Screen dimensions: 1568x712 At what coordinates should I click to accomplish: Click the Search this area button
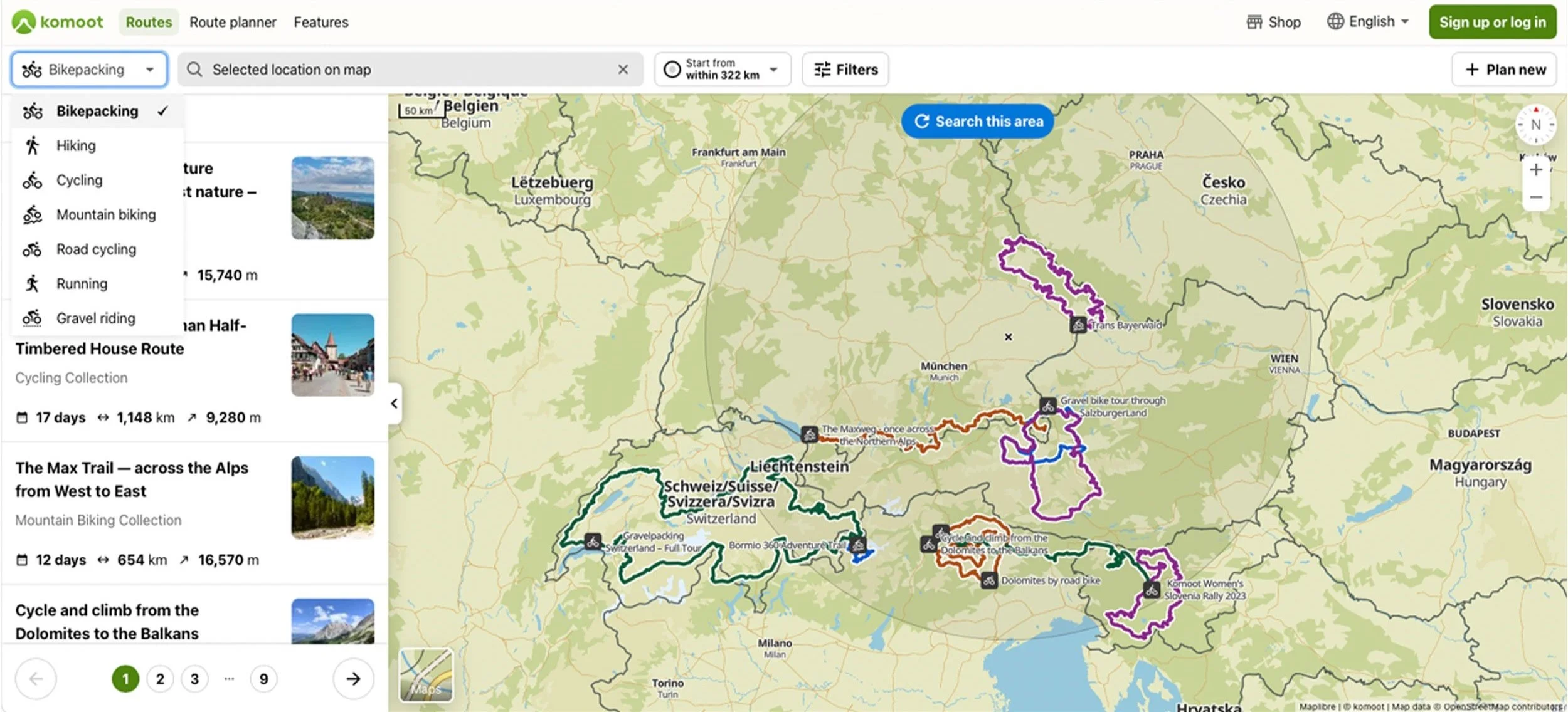[977, 122]
